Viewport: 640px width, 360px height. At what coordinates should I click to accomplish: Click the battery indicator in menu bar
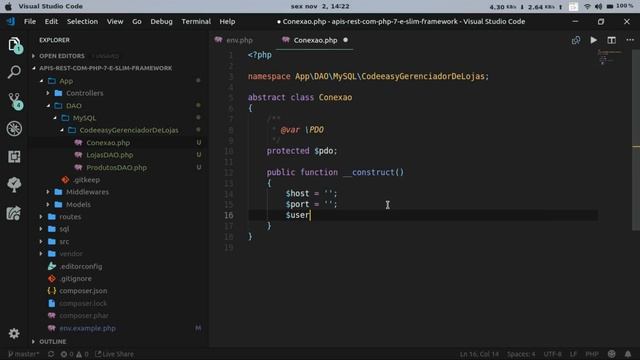pyautogui.click(x=610, y=7)
